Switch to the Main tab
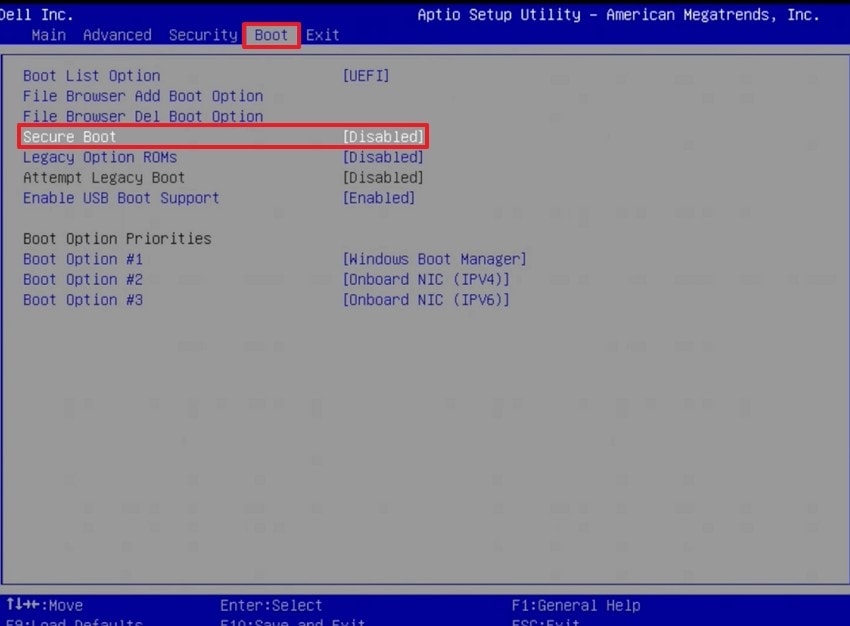Screen dimensions: 850x626 coord(48,35)
